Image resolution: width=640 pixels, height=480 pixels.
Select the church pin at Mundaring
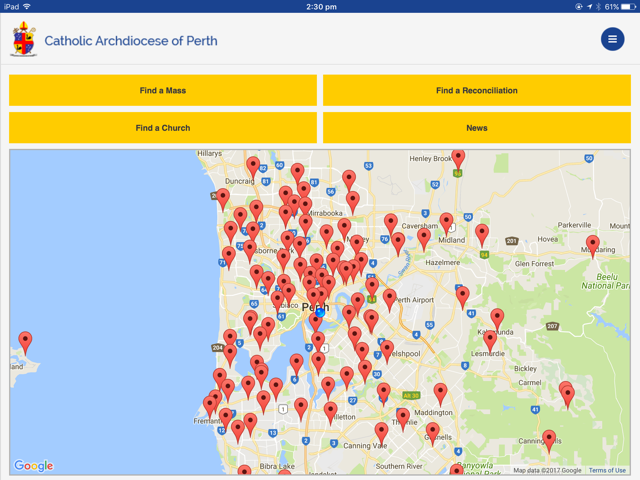pos(593,246)
